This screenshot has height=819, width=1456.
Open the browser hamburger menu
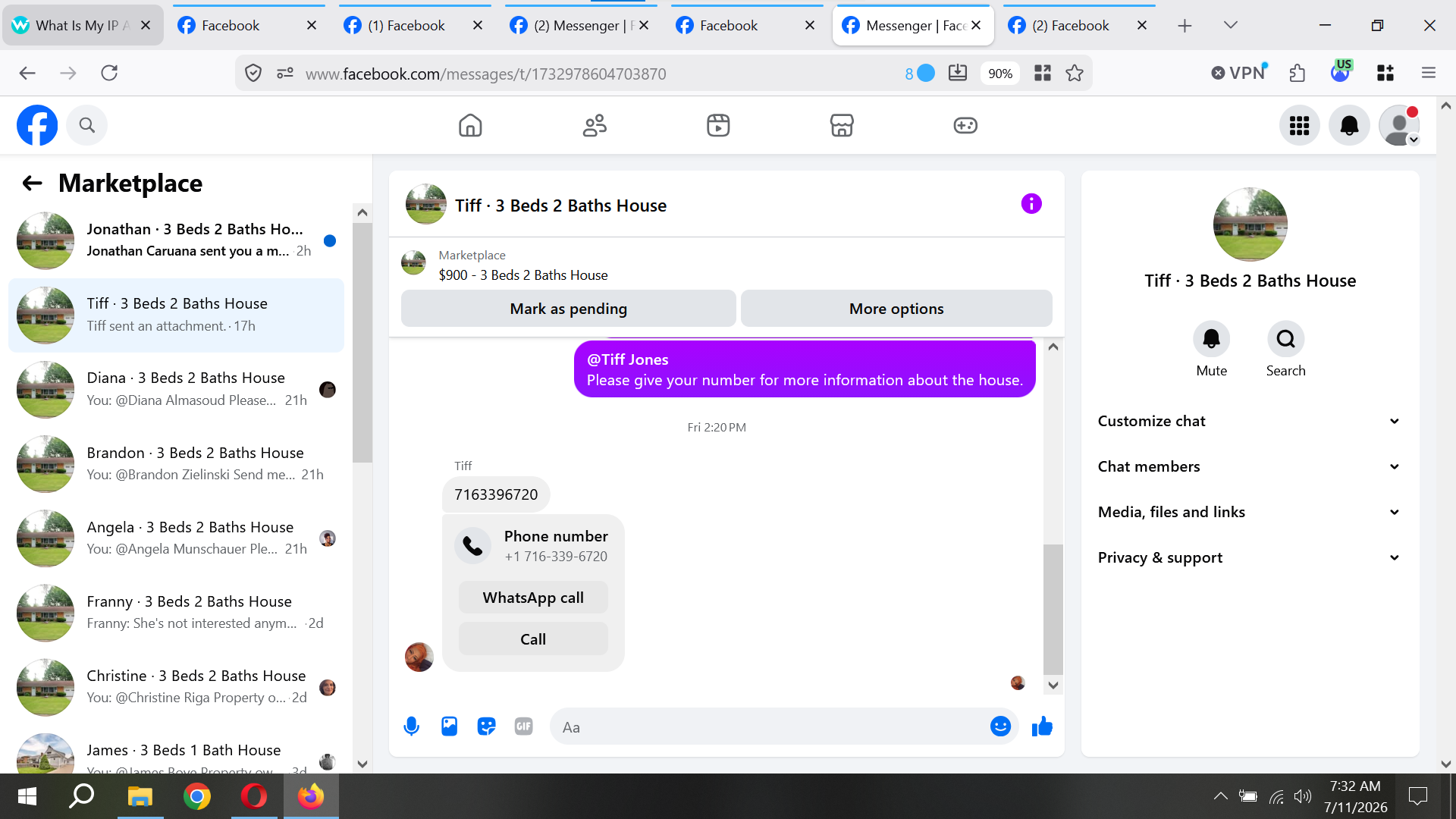[x=1429, y=74]
